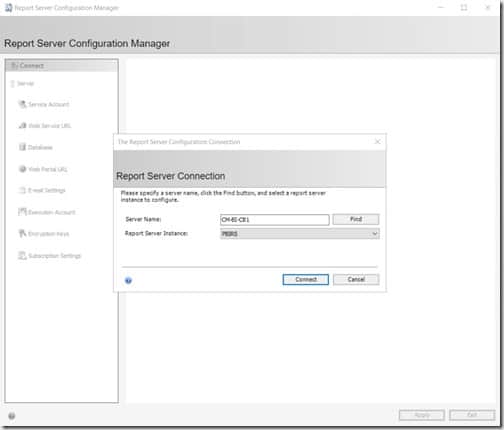Open Web Service URL page

[50, 126]
